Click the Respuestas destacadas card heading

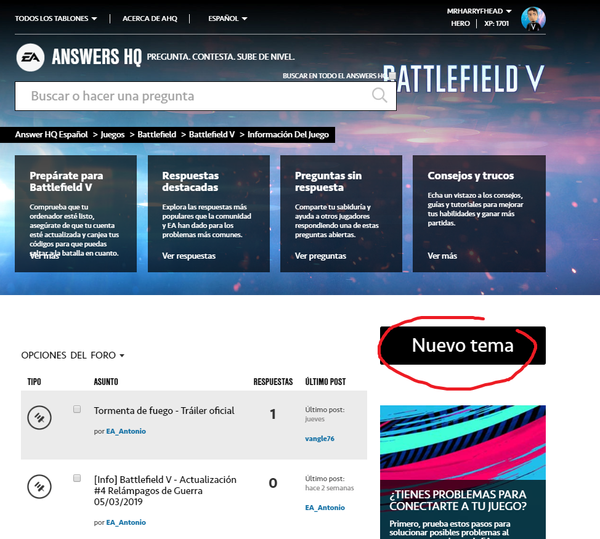point(190,181)
